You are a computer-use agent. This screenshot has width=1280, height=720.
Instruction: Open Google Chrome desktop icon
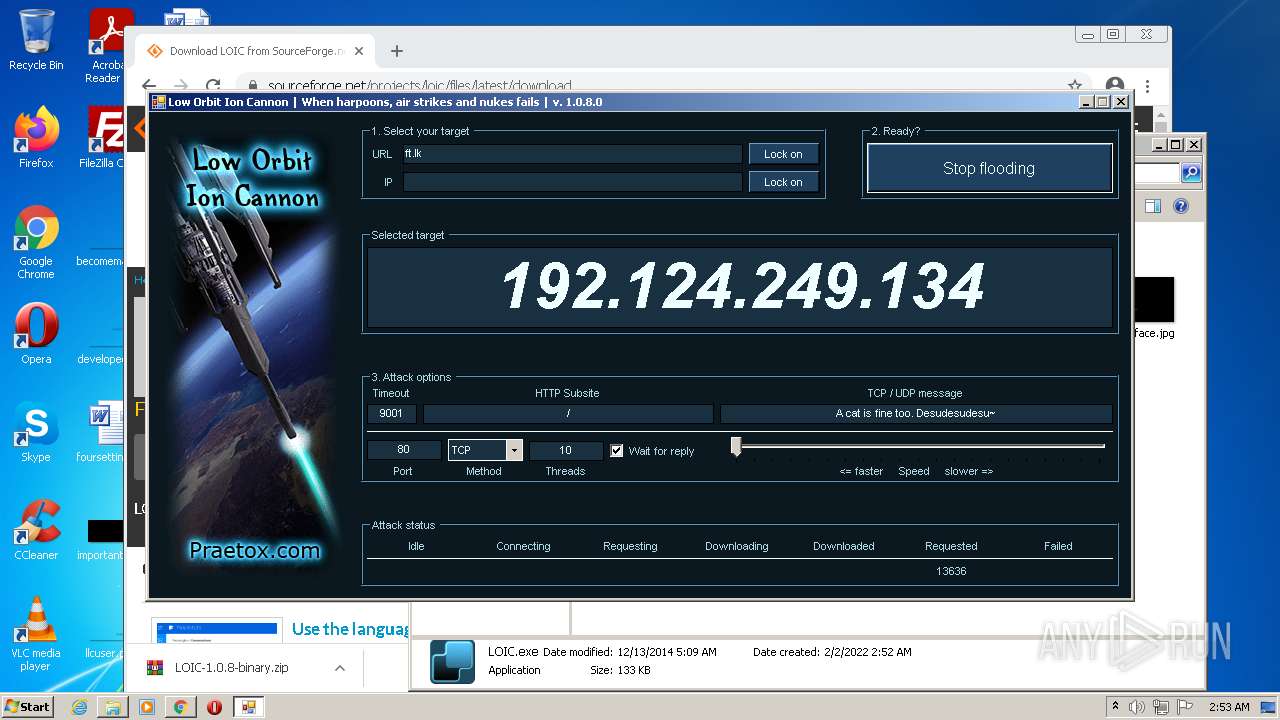point(36,242)
